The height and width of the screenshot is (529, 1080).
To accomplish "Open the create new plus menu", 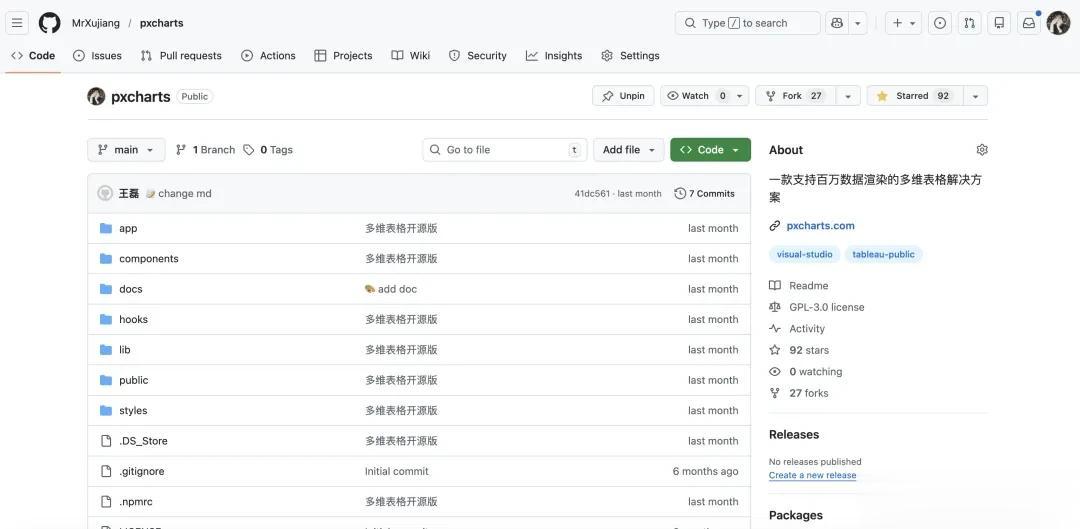I will (903, 23).
